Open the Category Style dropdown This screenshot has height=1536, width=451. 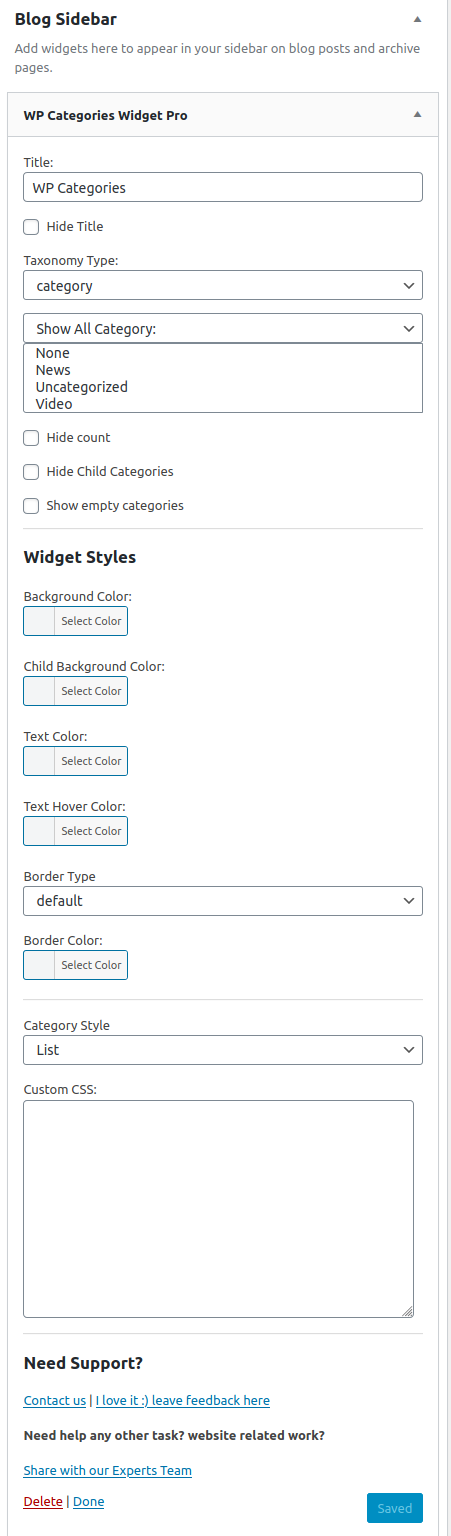[223, 1050]
